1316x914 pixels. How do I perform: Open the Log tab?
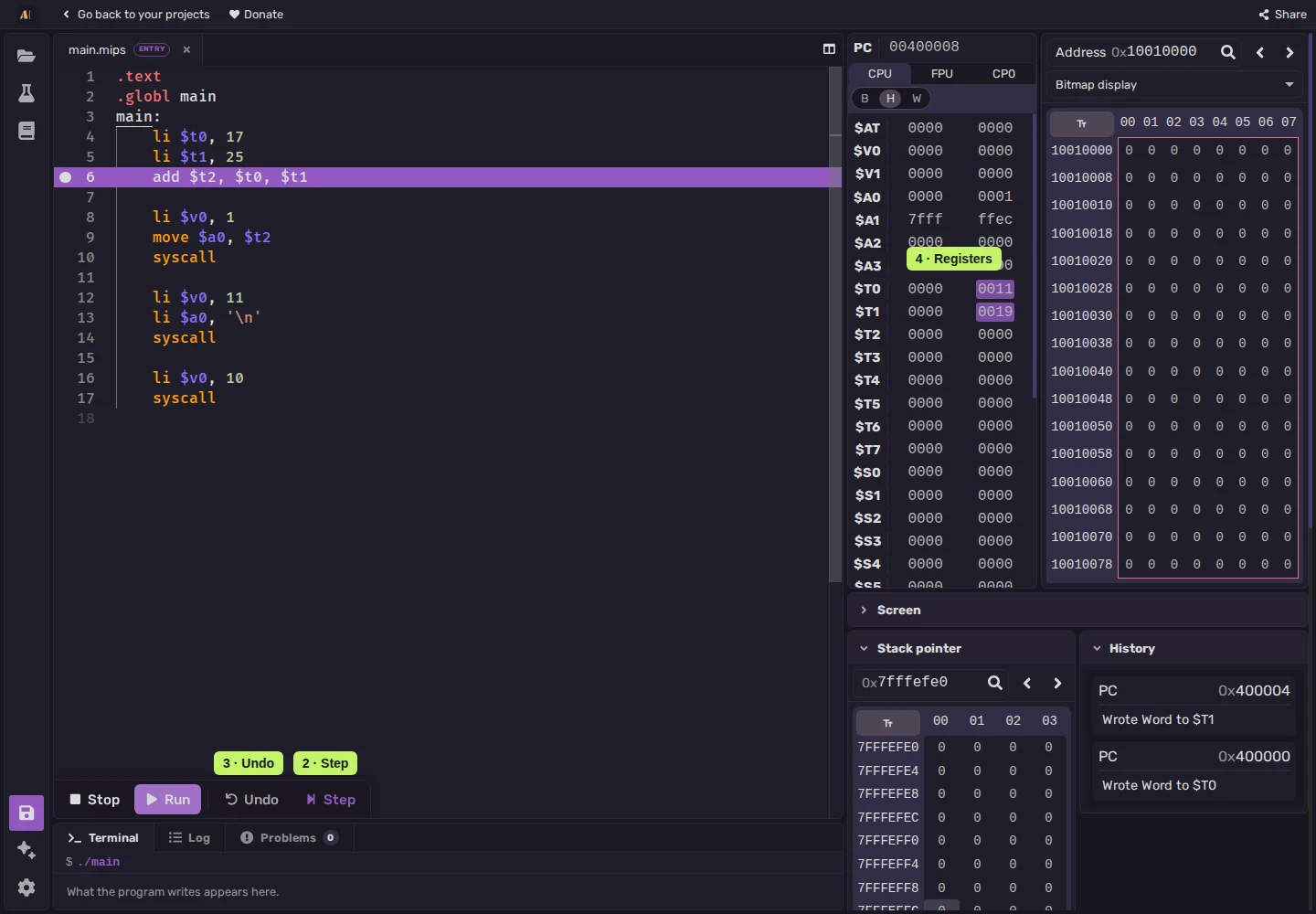(189, 837)
